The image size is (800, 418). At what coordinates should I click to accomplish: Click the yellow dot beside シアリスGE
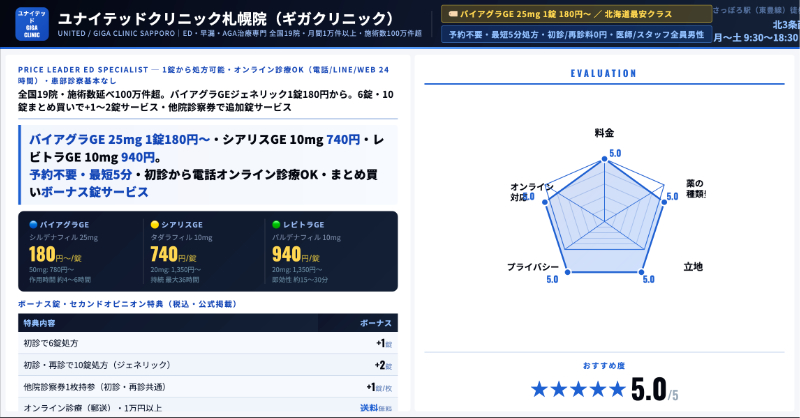(x=155, y=224)
